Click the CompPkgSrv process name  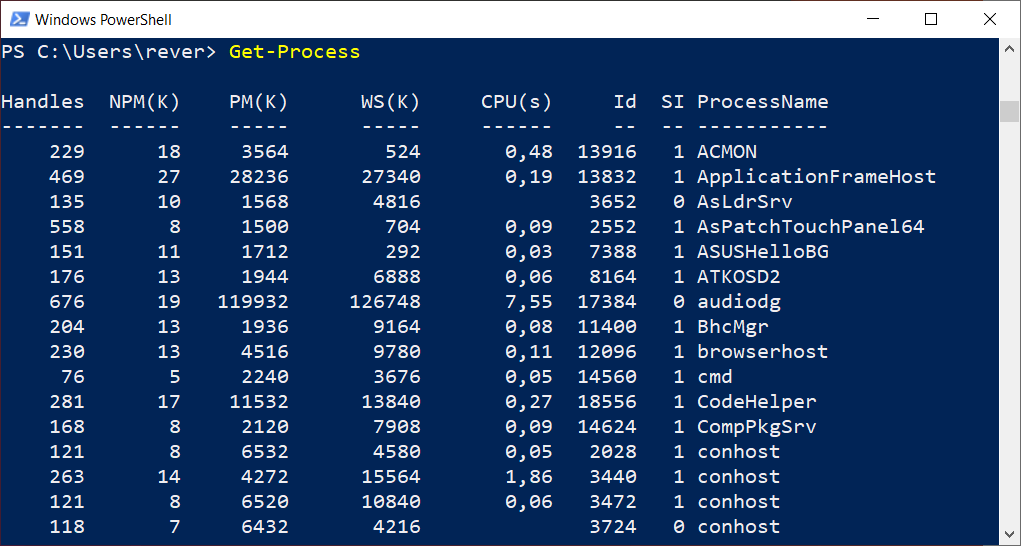pyautogui.click(x=757, y=427)
